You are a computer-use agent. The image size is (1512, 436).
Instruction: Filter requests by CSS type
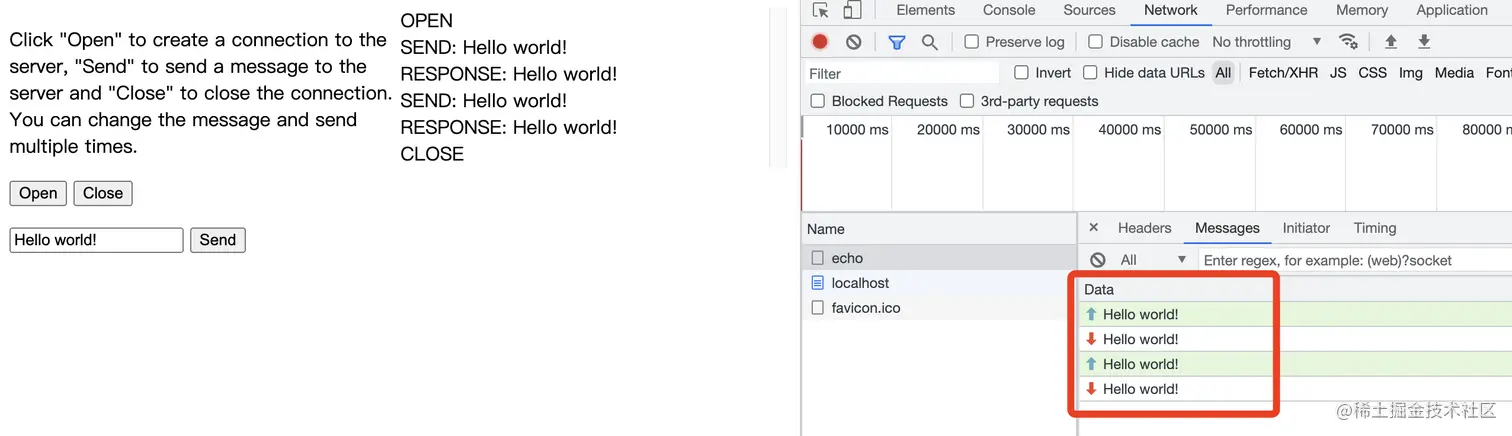coord(1372,73)
